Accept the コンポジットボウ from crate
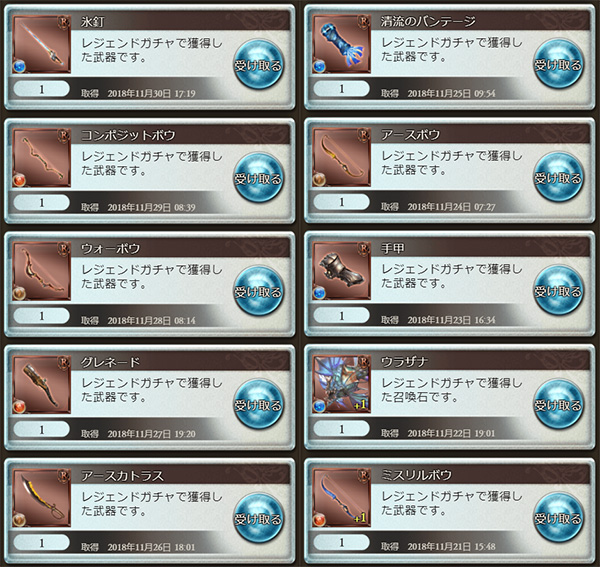 [258, 178]
